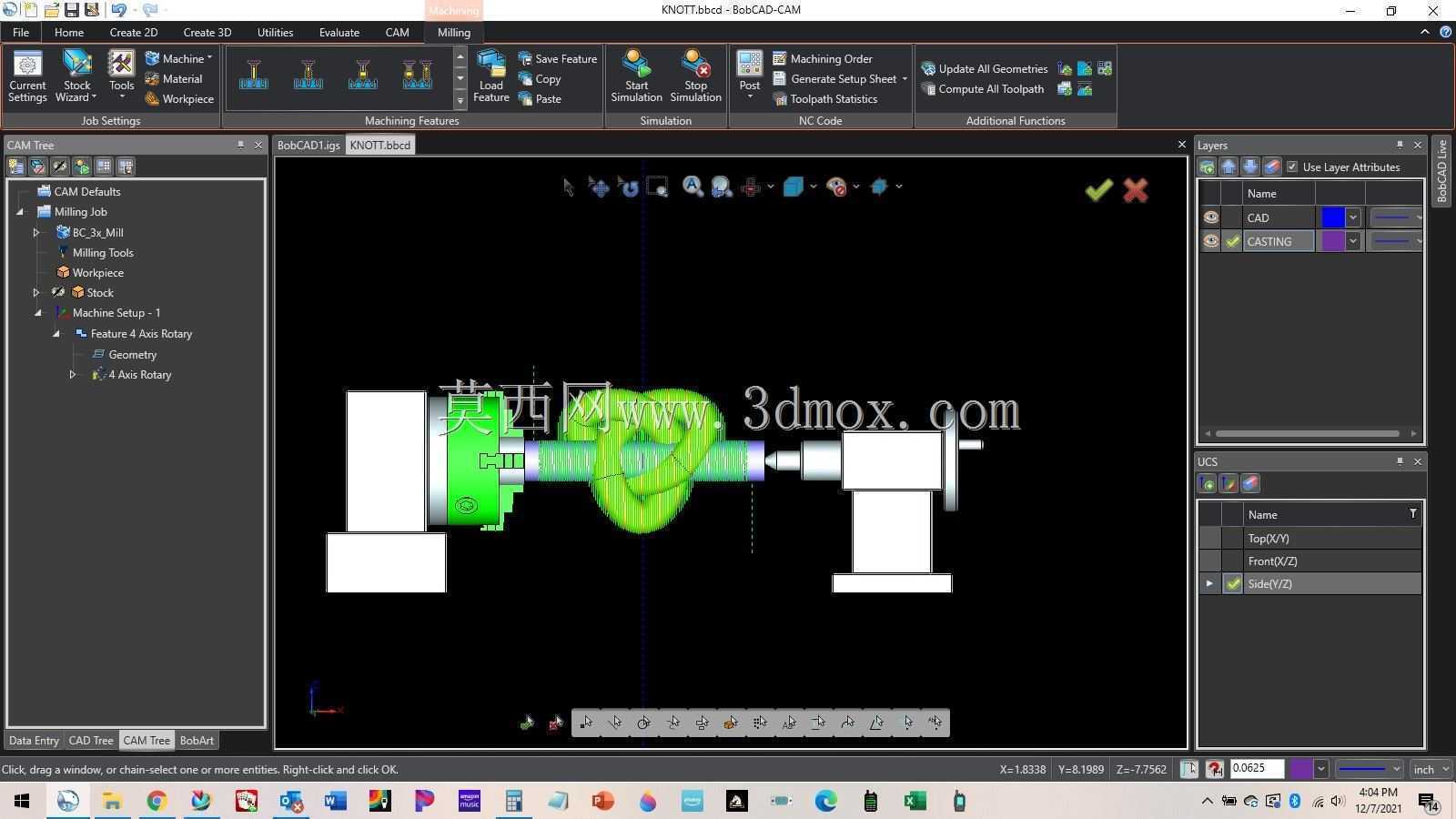Expand the BC_3x_Mill node
The image size is (1456, 819).
(36, 232)
